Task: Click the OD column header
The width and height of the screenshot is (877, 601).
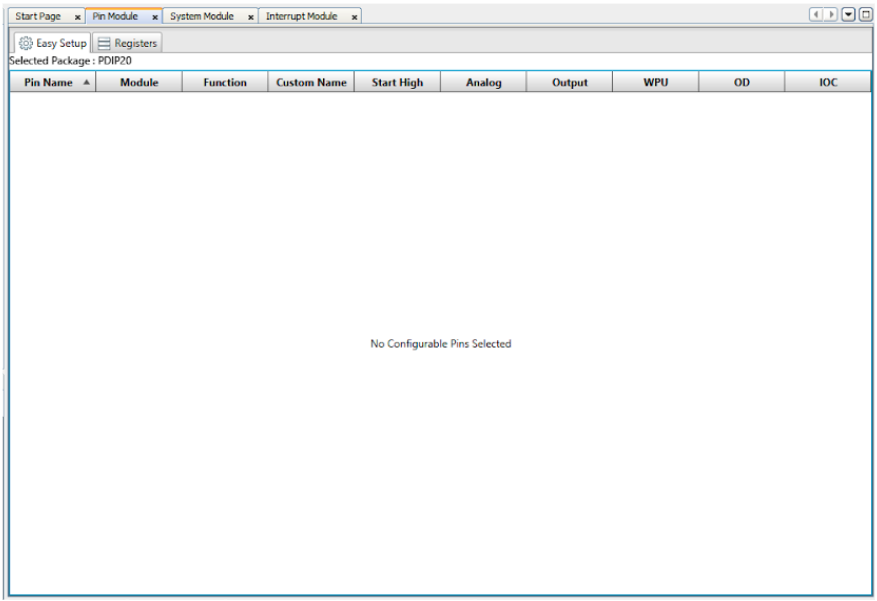Action: [742, 82]
